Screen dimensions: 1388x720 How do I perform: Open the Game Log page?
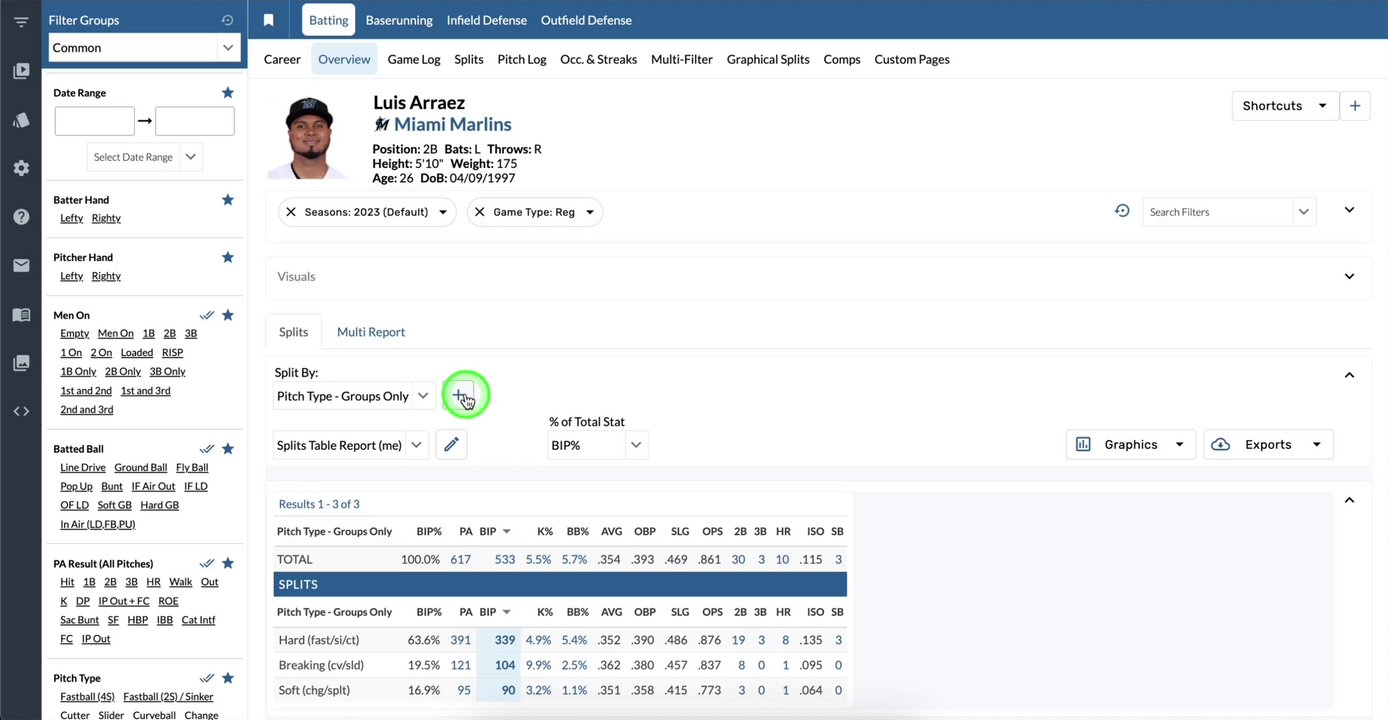[414, 59]
